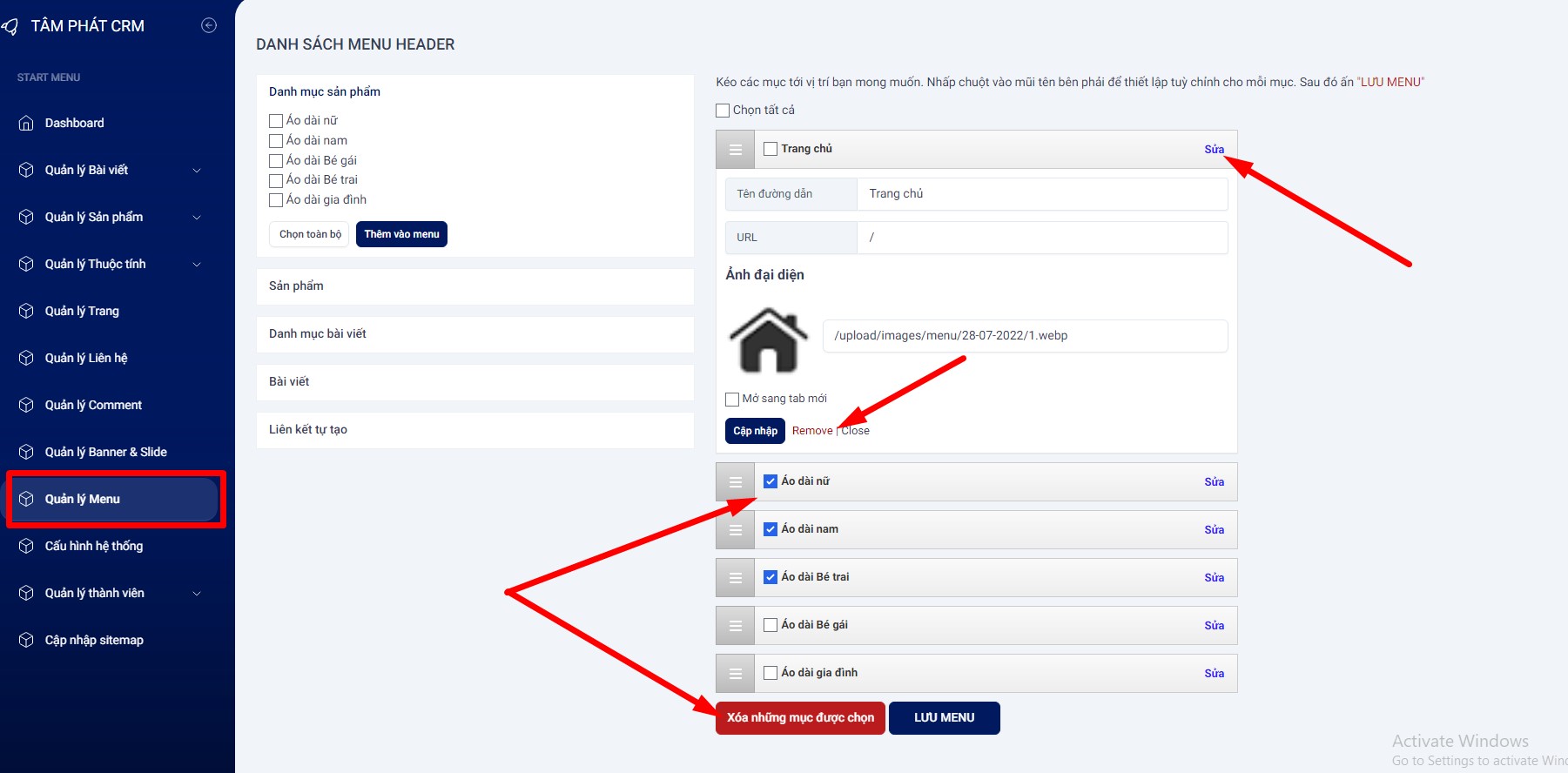The image size is (1568, 773).
Task: Click the drag handle for Áo dài gia đình
Action: (x=736, y=674)
